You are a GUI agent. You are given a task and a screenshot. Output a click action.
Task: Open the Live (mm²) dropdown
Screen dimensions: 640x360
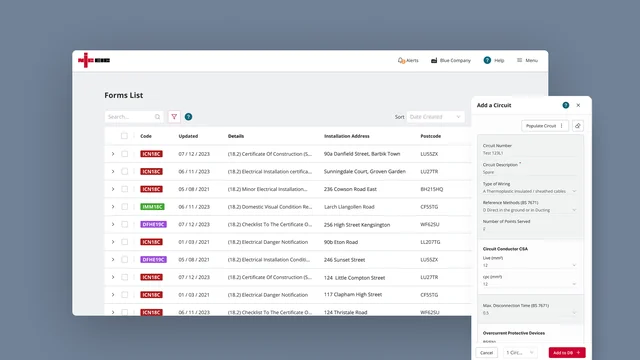tap(529, 265)
